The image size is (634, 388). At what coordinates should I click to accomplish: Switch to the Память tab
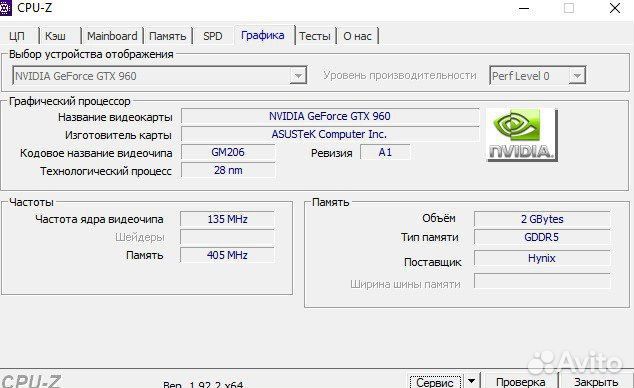167,36
